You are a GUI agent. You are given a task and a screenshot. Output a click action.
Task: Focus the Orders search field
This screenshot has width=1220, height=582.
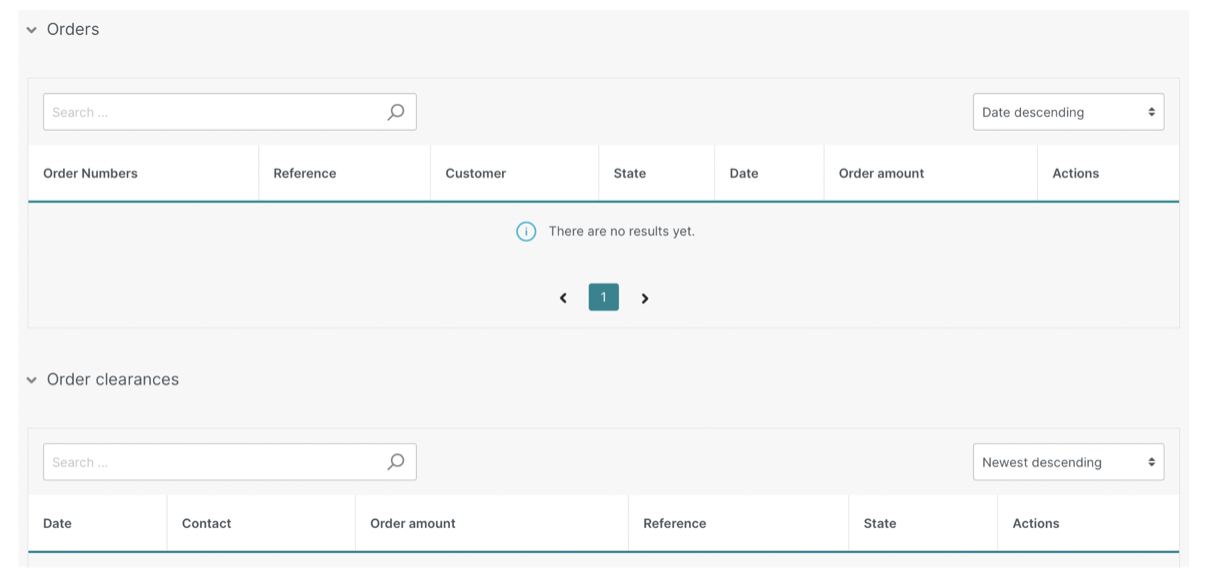230,112
